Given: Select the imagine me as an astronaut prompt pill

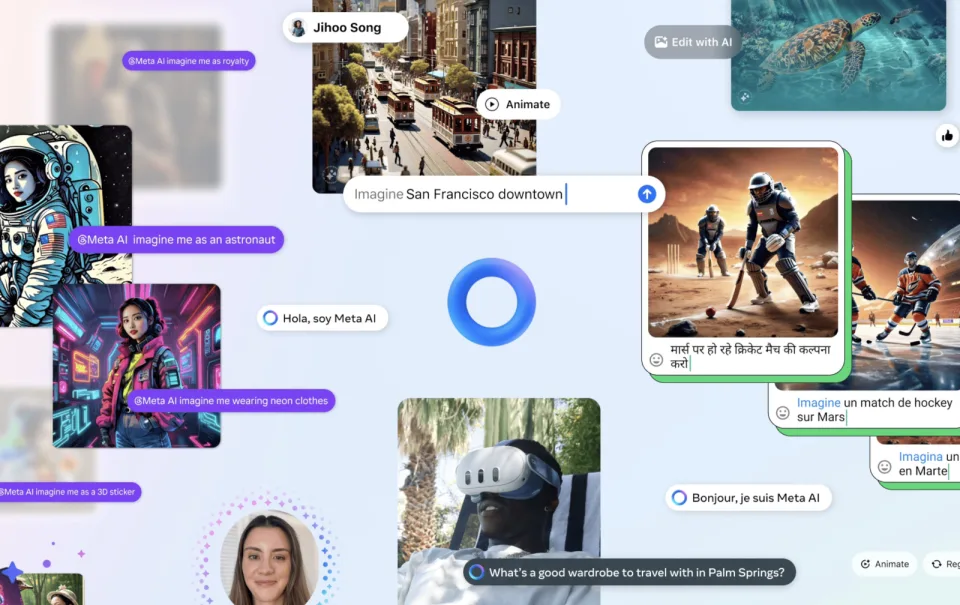Looking at the screenshot, I should coord(177,239).
